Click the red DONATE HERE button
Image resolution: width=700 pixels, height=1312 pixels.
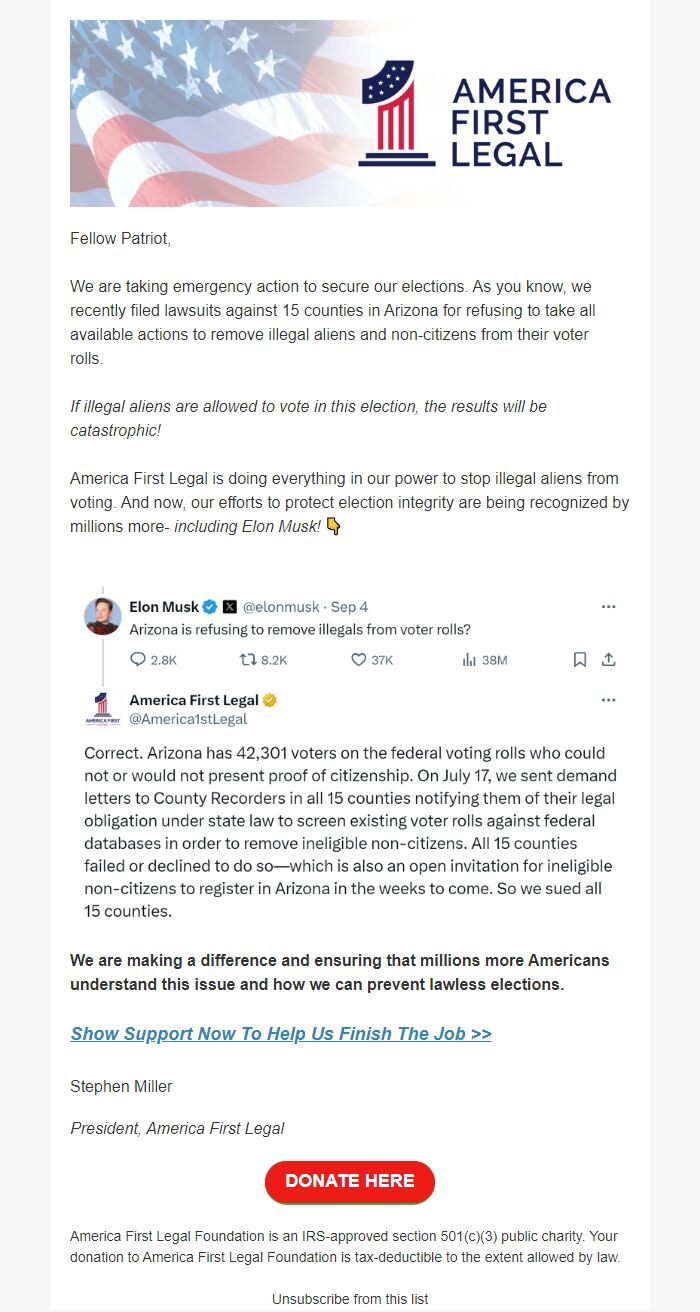pyautogui.click(x=350, y=1181)
